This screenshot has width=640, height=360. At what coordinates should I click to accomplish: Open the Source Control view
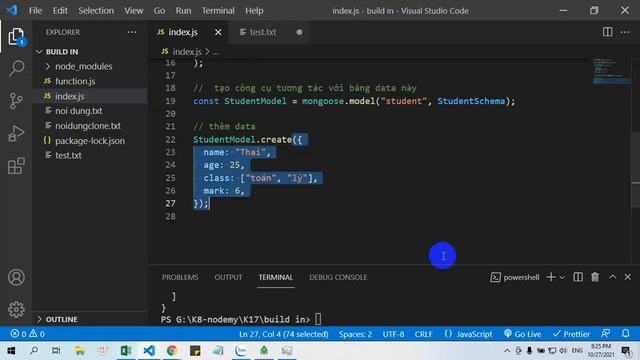click(16, 101)
